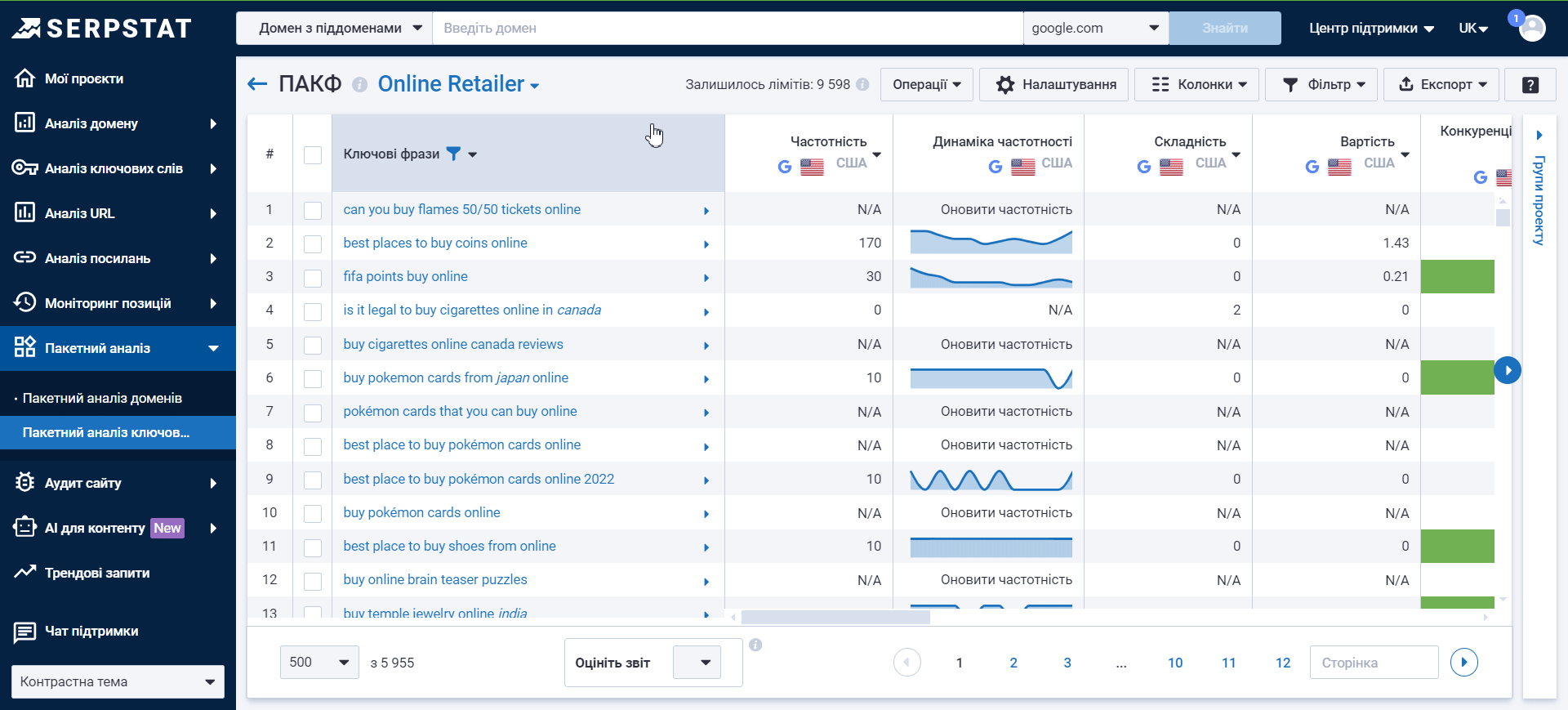Open the user profile avatar
The height and width of the screenshot is (710, 1568).
coord(1532,28)
